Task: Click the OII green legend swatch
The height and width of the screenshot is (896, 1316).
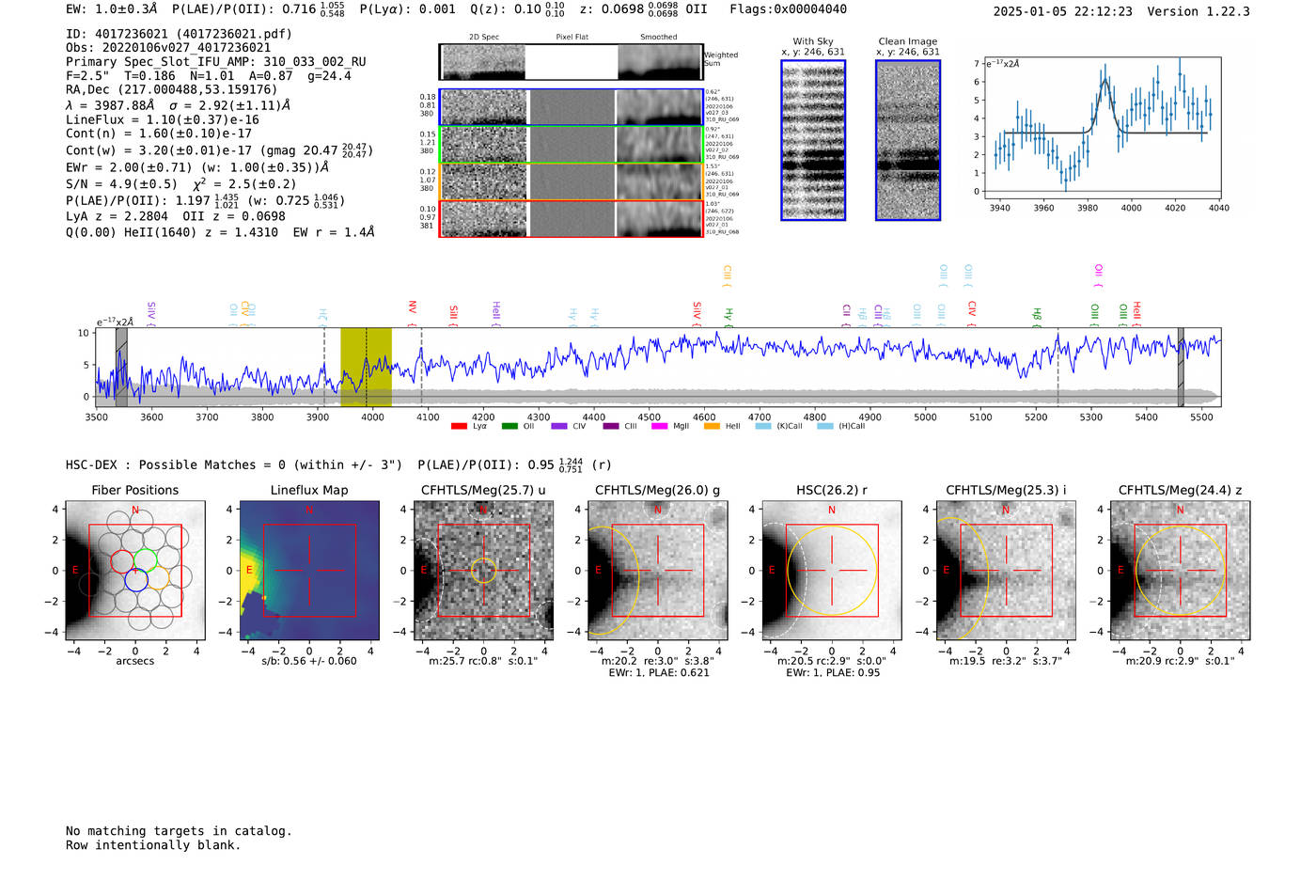Action: point(509,427)
